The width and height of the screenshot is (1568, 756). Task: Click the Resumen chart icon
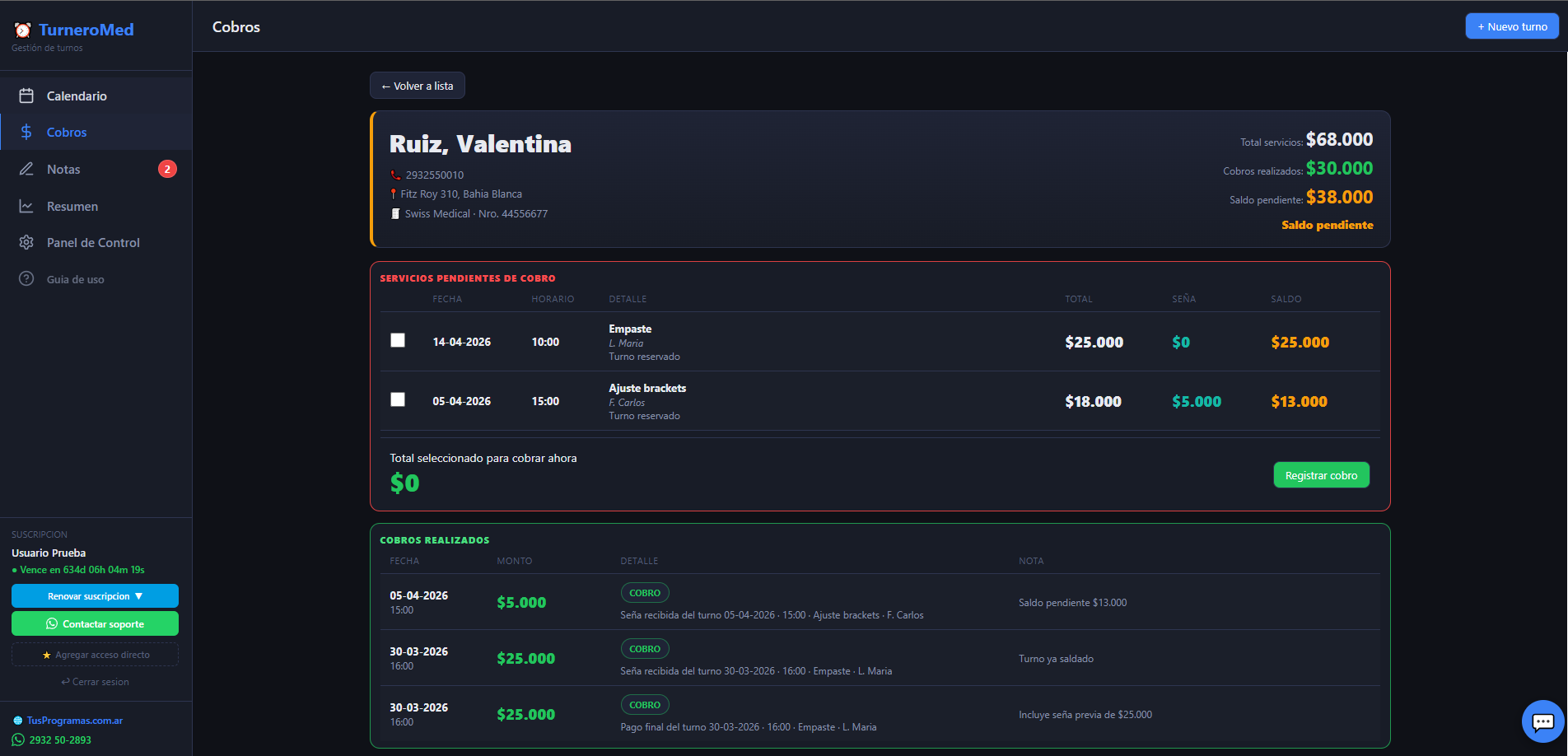(x=26, y=207)
